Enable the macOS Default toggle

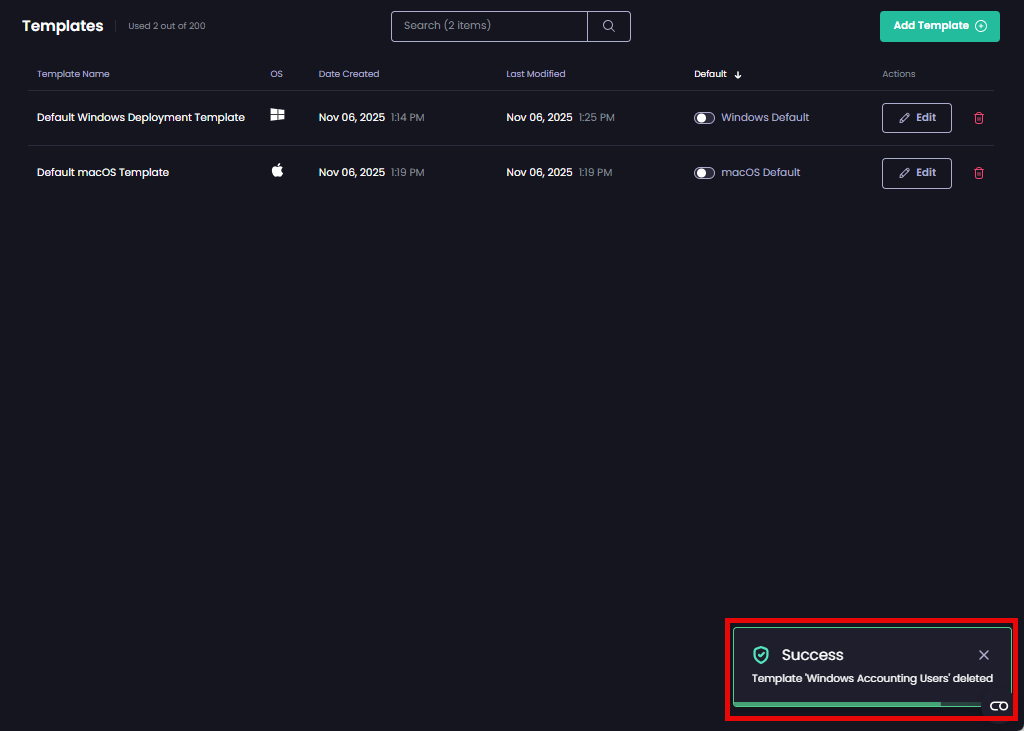705,172
